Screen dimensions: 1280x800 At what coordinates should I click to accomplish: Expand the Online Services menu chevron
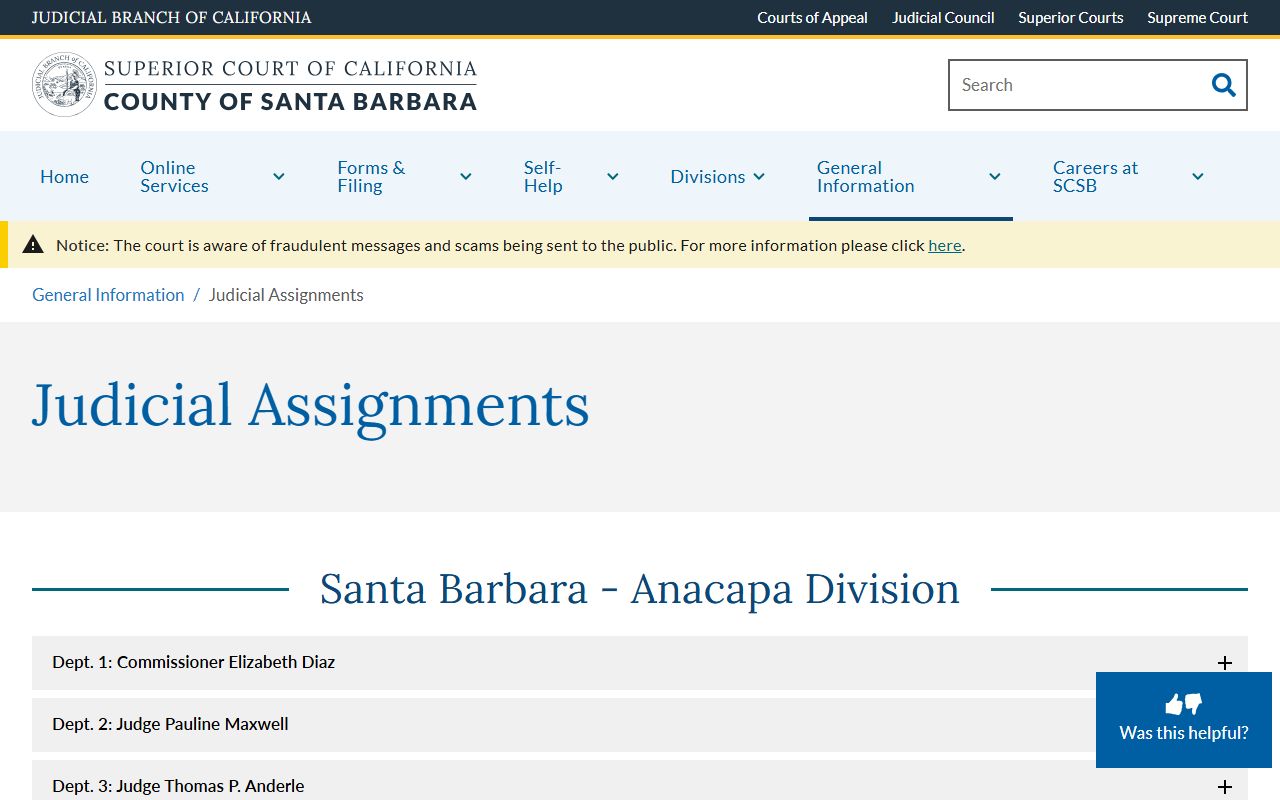click(x=279, y=177)
